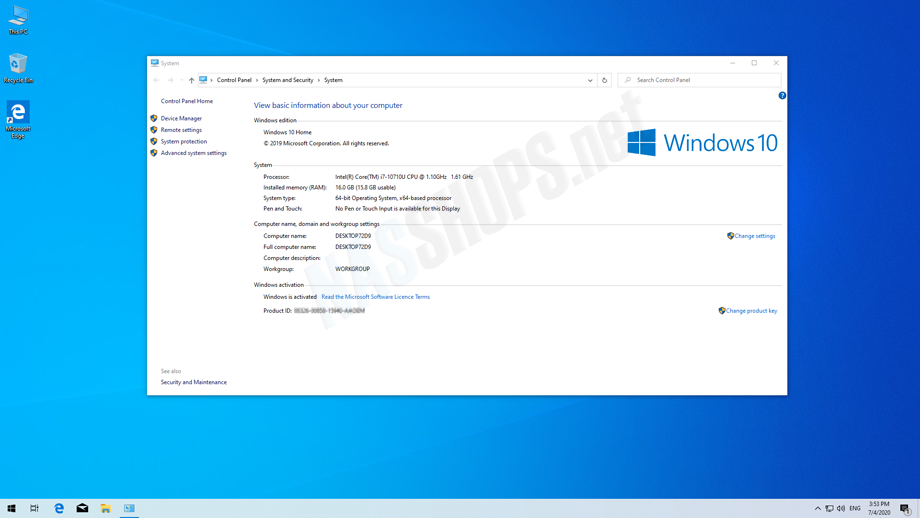Open the Action Center notifications icon
Image resolution: width=920 pixels, height=518 pixels.
tap(906, 509)
